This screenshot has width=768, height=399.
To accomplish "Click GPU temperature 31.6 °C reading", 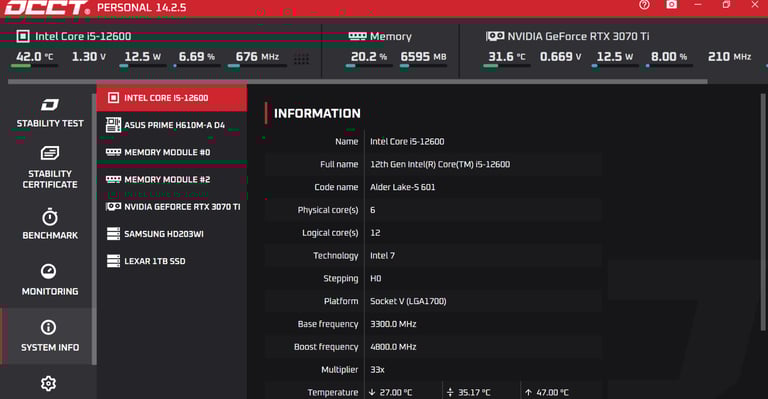I will [x=507, y=57].
